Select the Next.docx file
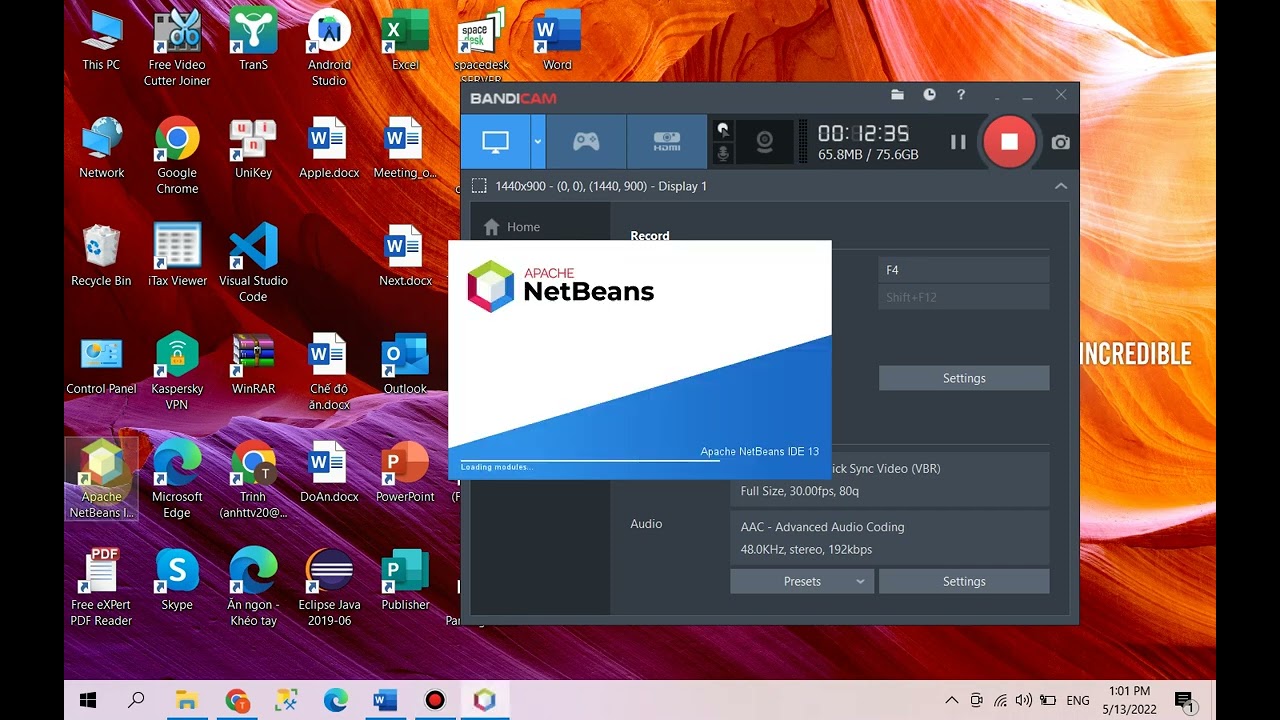This screenshot has height=720, width=1280. click(x=405, y=257)
